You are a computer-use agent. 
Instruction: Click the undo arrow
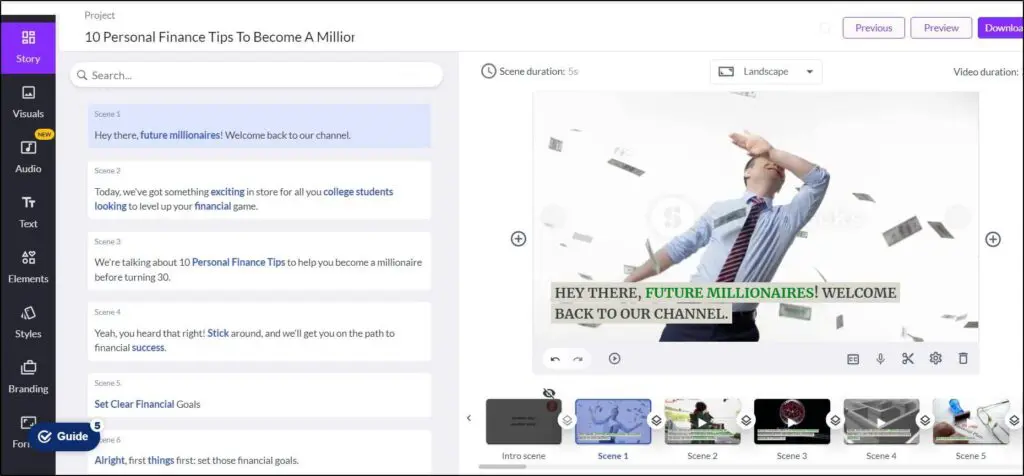[x=555, y=358]
